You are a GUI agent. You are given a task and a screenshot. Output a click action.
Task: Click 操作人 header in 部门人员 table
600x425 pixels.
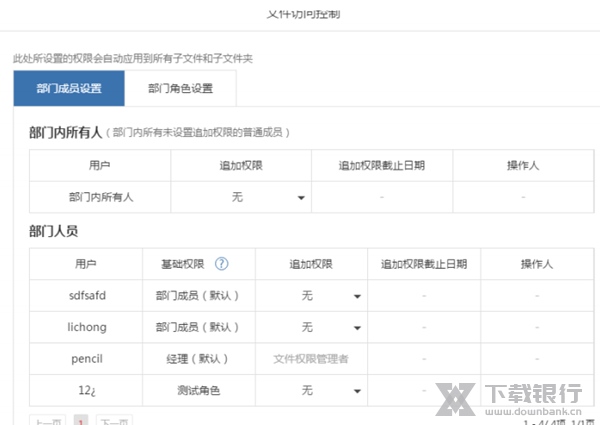(536, 264)
